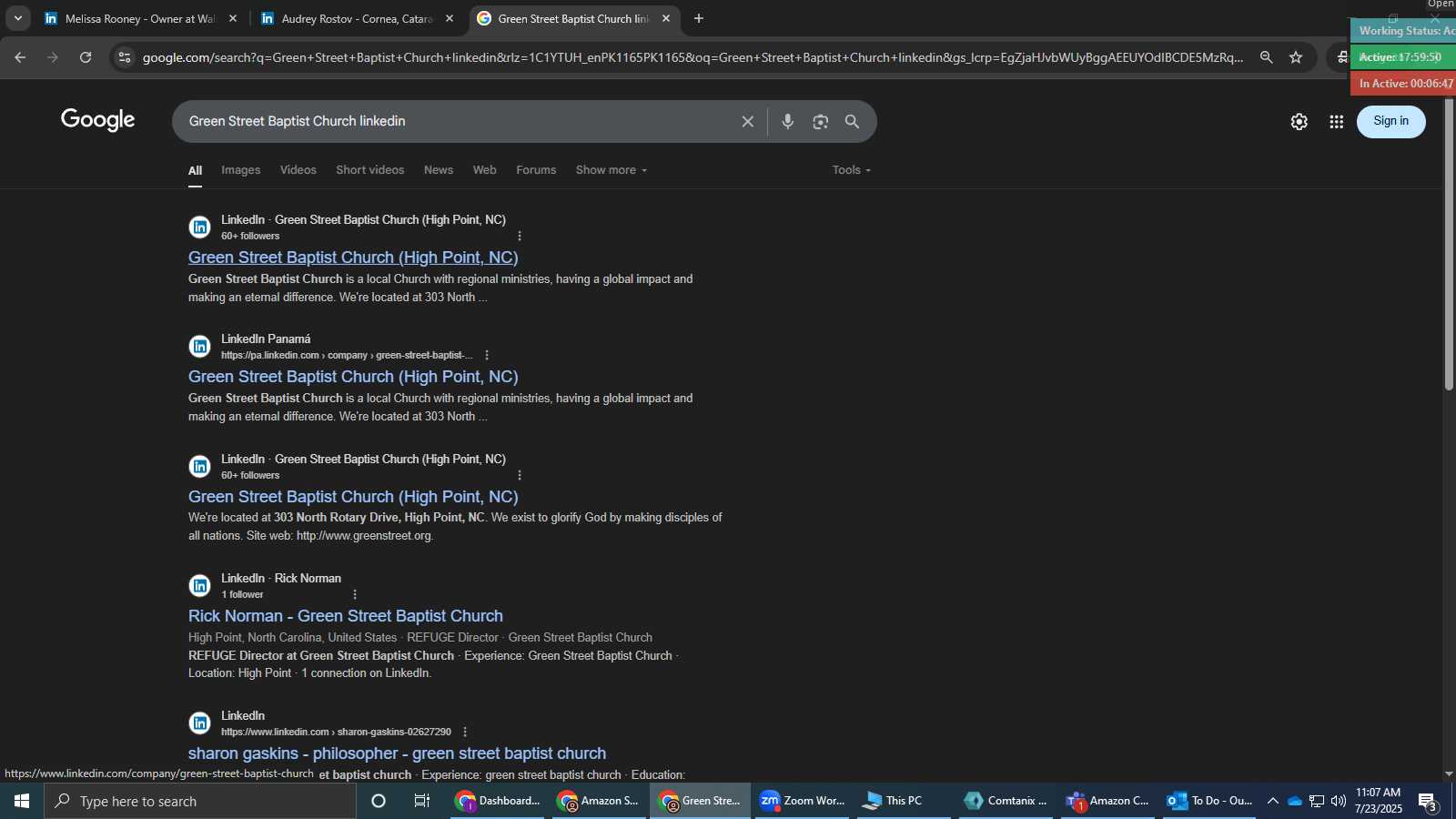1456x819 pixels.
Task: Open This PC from taskbar
Action: (904, 801)
